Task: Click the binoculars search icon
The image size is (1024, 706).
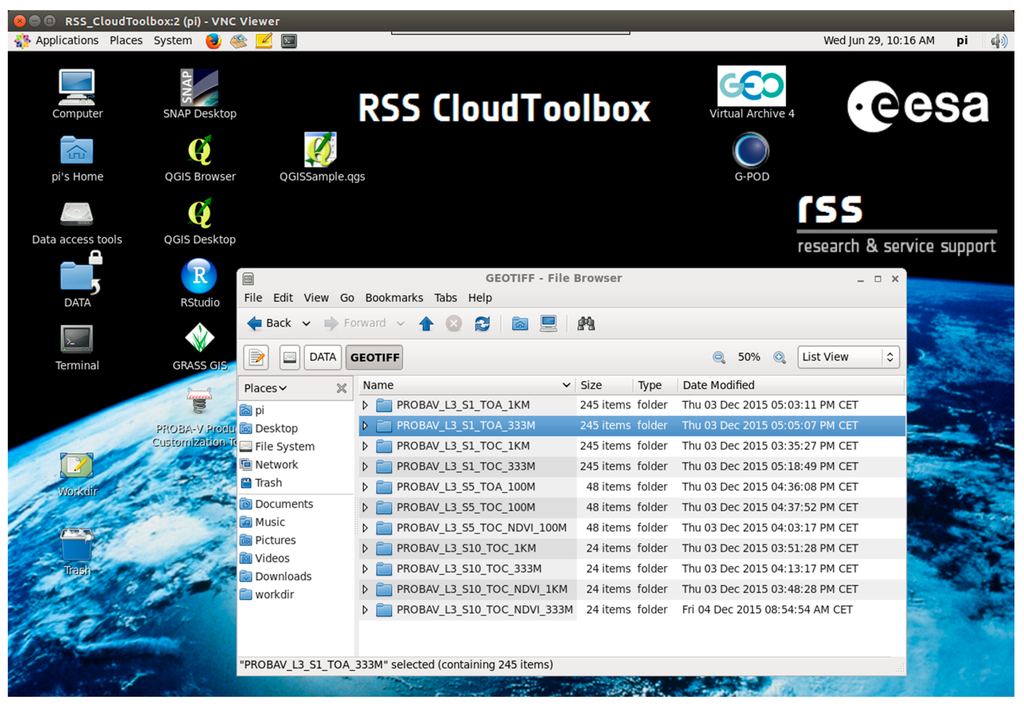Action: click(x=586, y=323)
